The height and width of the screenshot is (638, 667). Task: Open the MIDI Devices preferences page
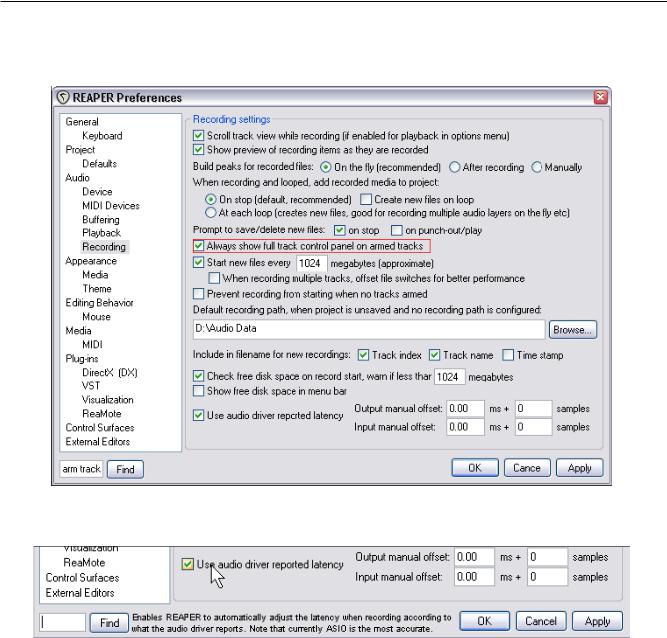[111, 205]
